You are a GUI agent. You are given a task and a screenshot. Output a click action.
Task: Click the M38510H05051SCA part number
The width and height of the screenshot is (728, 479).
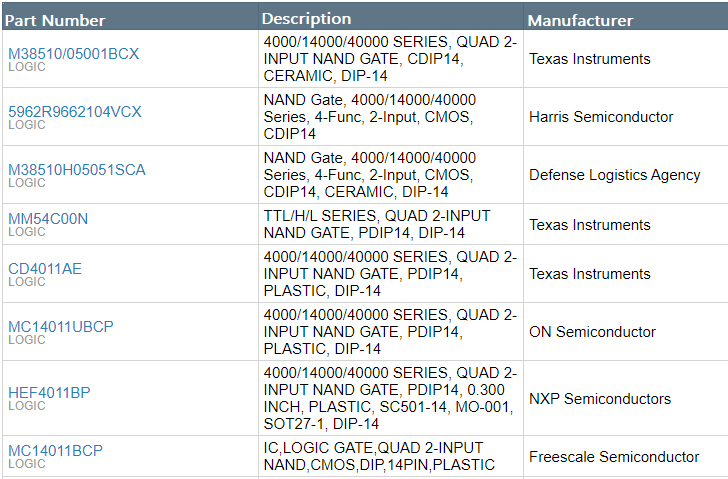[77, 170]
